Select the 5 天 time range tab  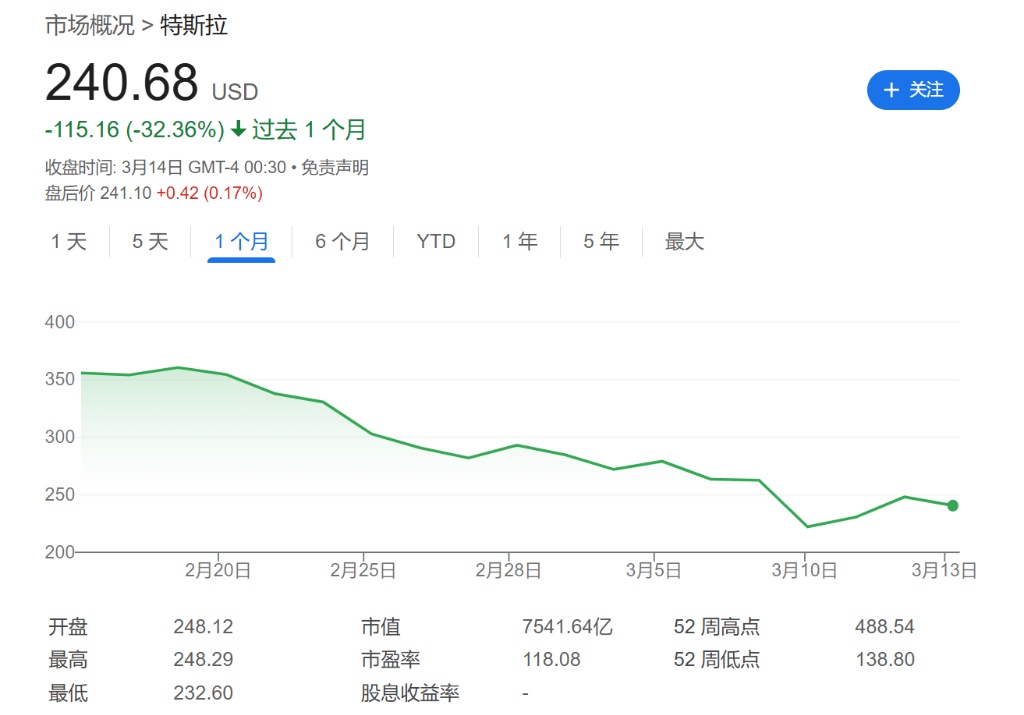150,242
